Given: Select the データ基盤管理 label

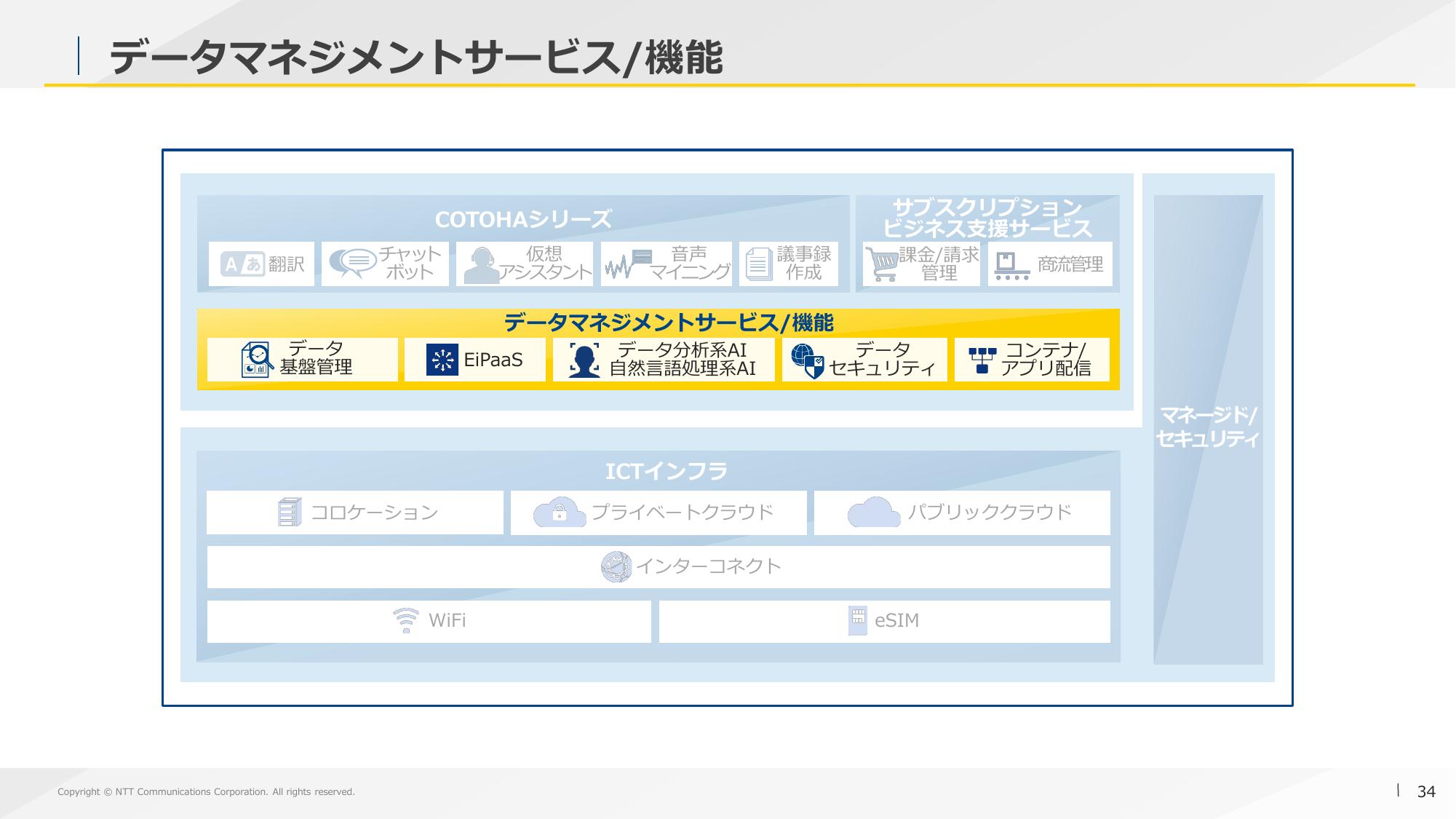Looking at the screenshot, I should tap(316, 358).
